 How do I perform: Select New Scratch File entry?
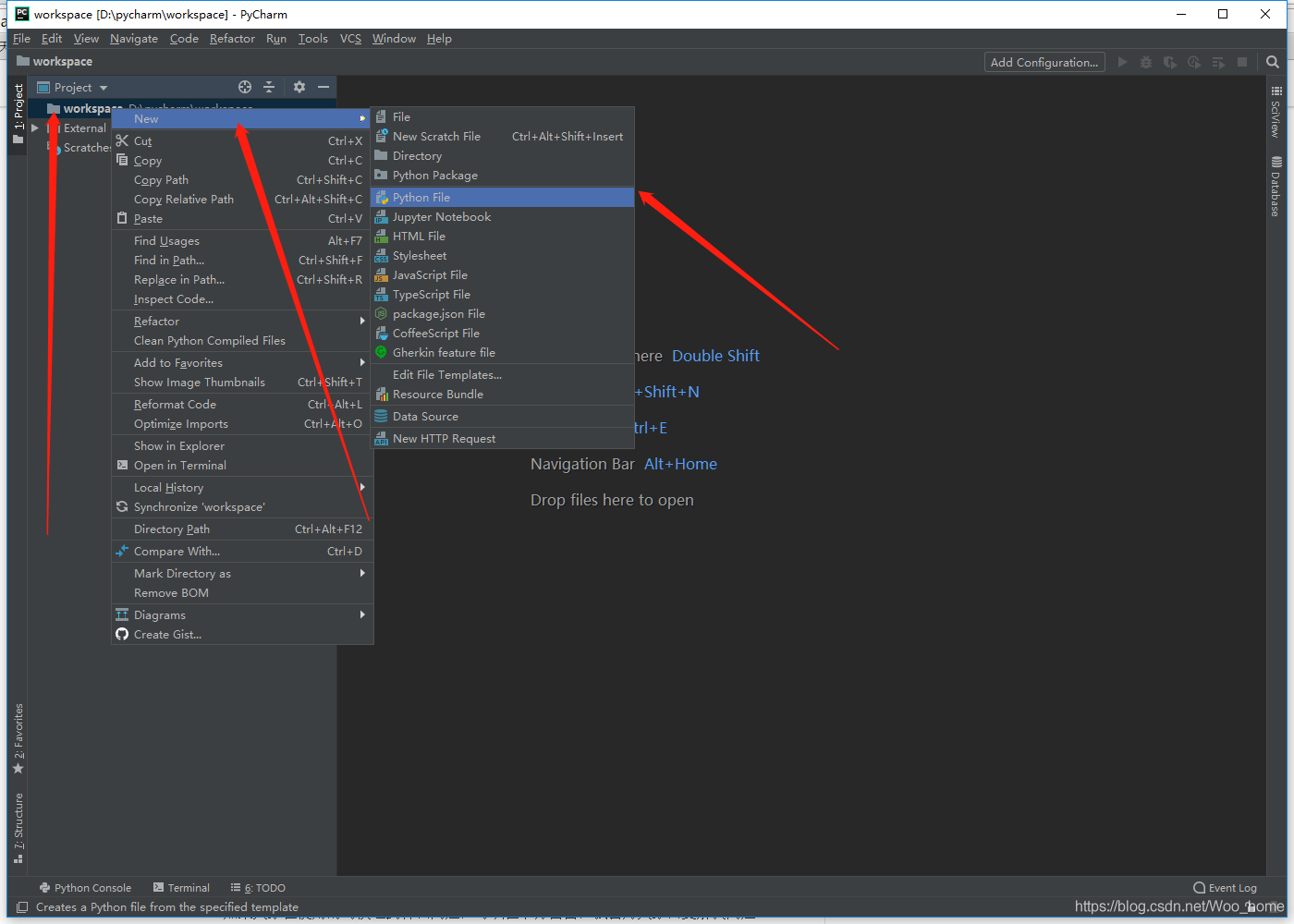(x=502, y=137)
